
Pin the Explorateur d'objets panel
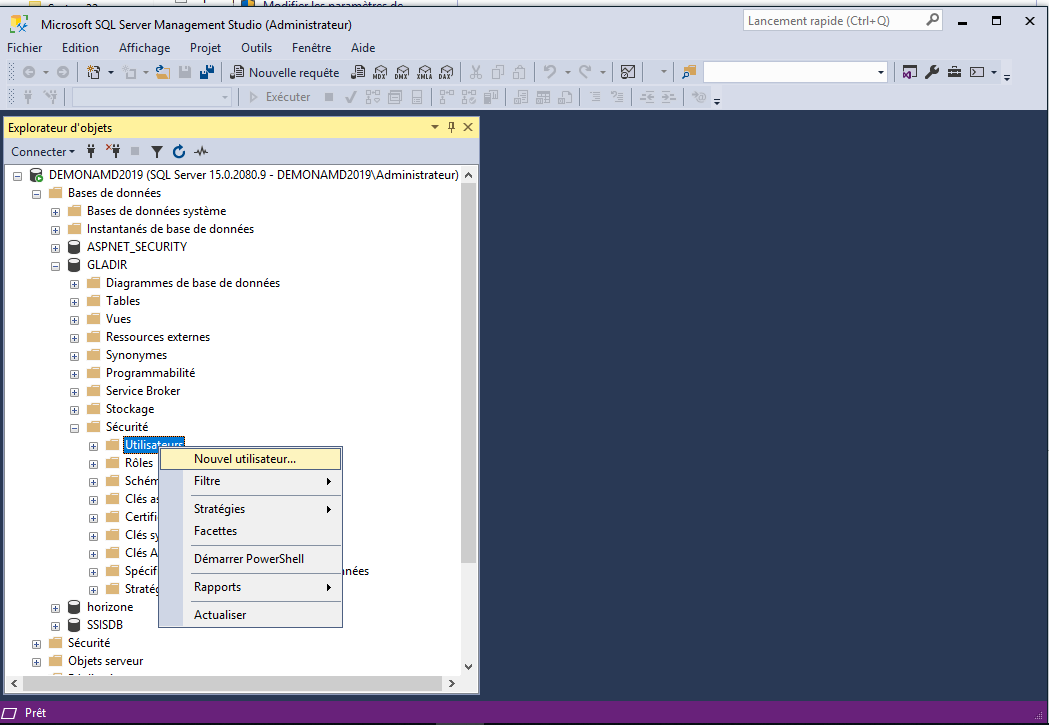tap(452, 127)
